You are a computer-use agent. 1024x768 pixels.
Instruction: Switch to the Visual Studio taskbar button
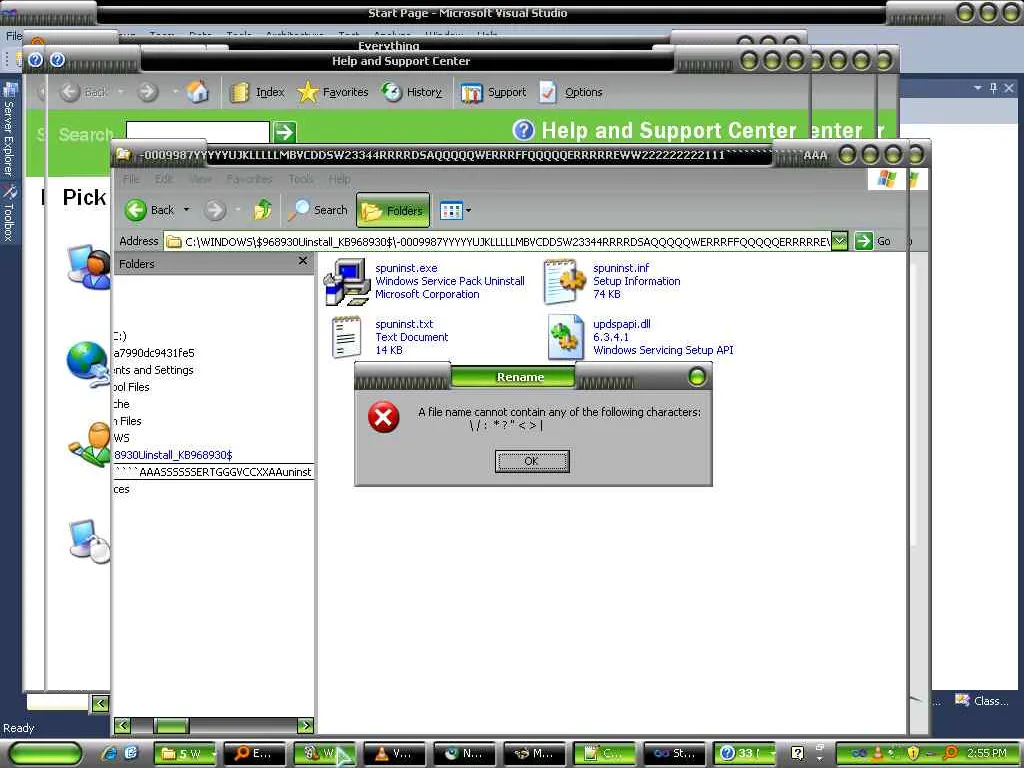(x=675, y=753)
